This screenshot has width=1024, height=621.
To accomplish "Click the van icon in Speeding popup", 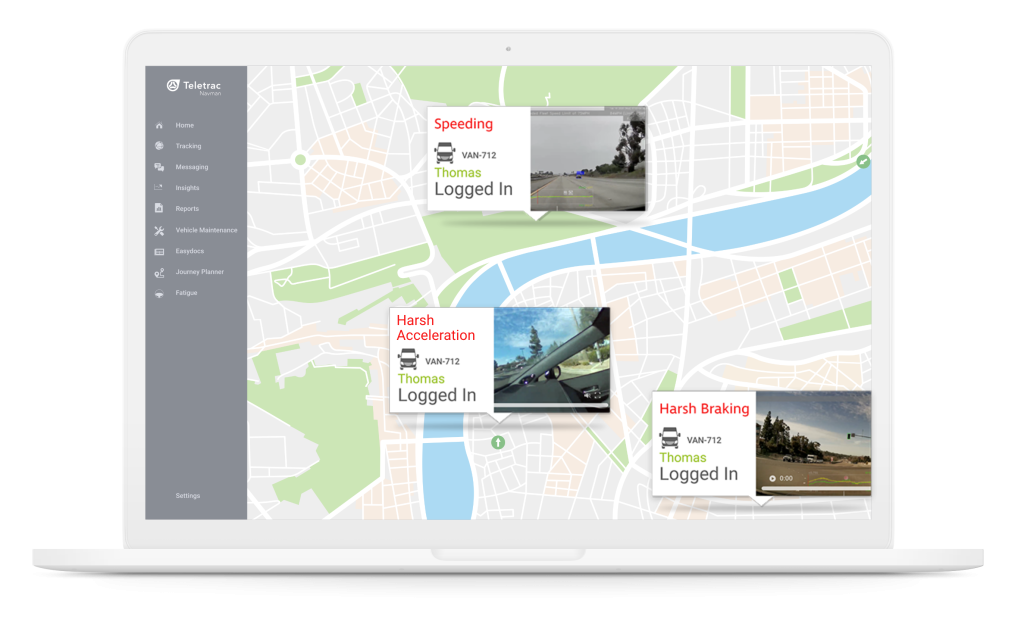I will 445,154.
